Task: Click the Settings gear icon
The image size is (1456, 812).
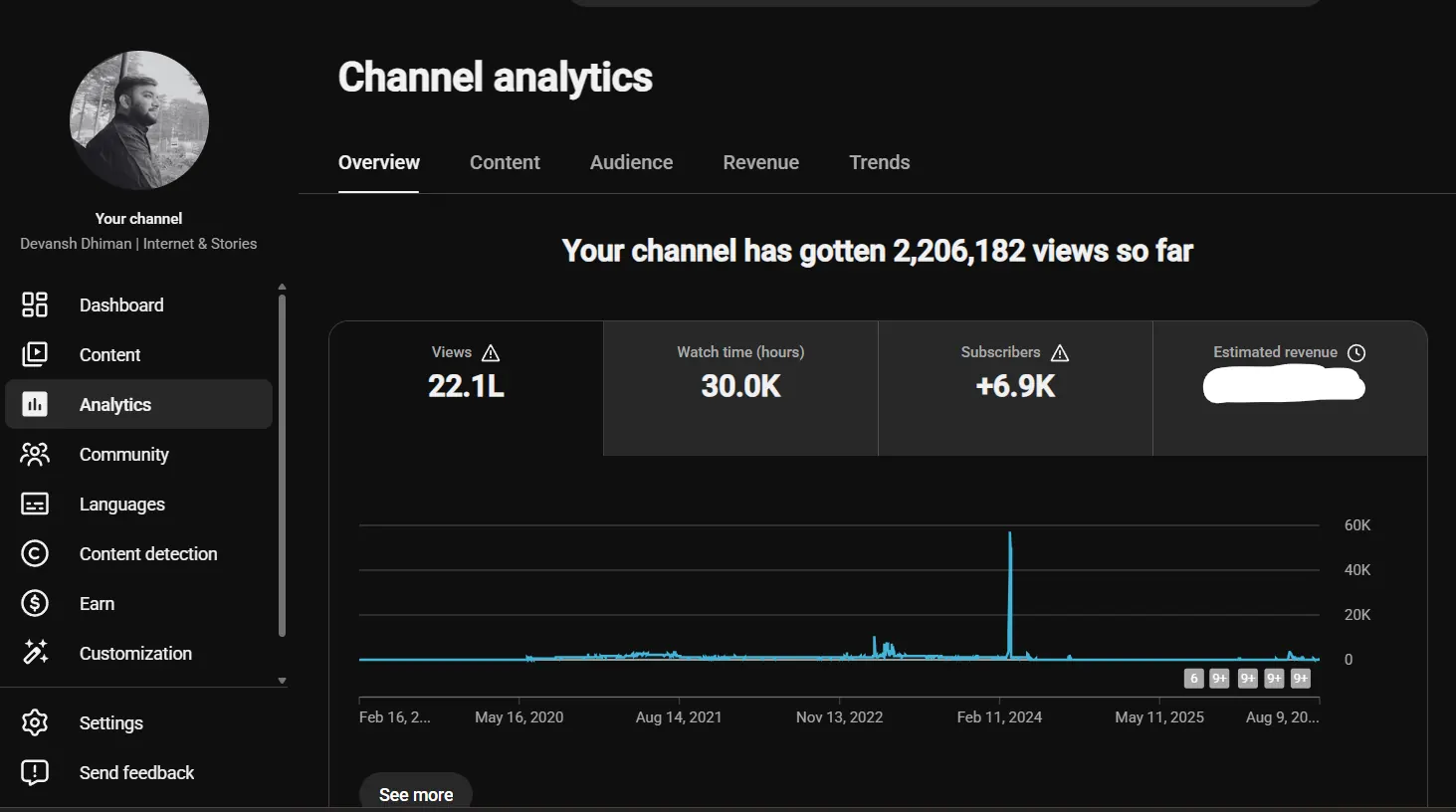Action: coord(35,722)
